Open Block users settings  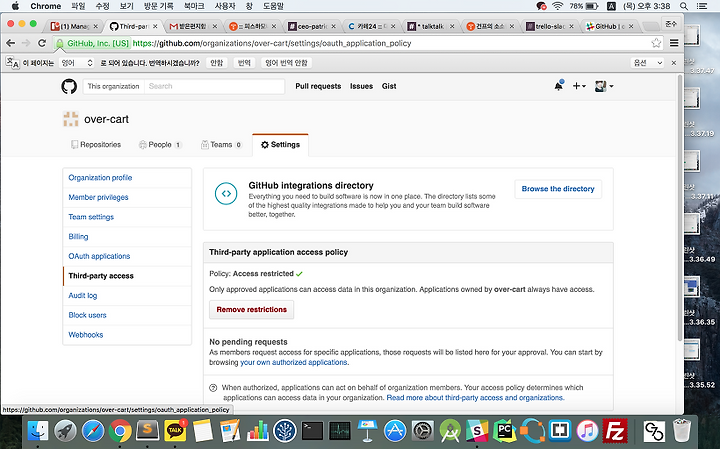(x=87, y=315)
